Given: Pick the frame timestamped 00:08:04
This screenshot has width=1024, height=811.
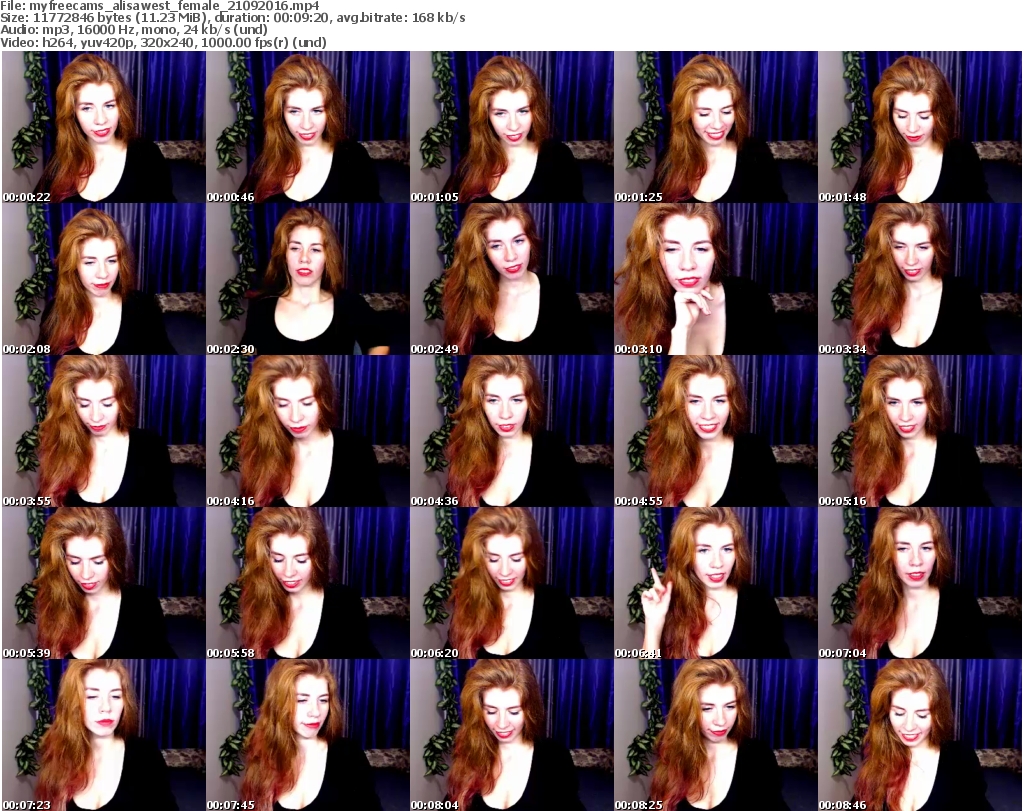Looking at the screenshot, I should 511,735.
